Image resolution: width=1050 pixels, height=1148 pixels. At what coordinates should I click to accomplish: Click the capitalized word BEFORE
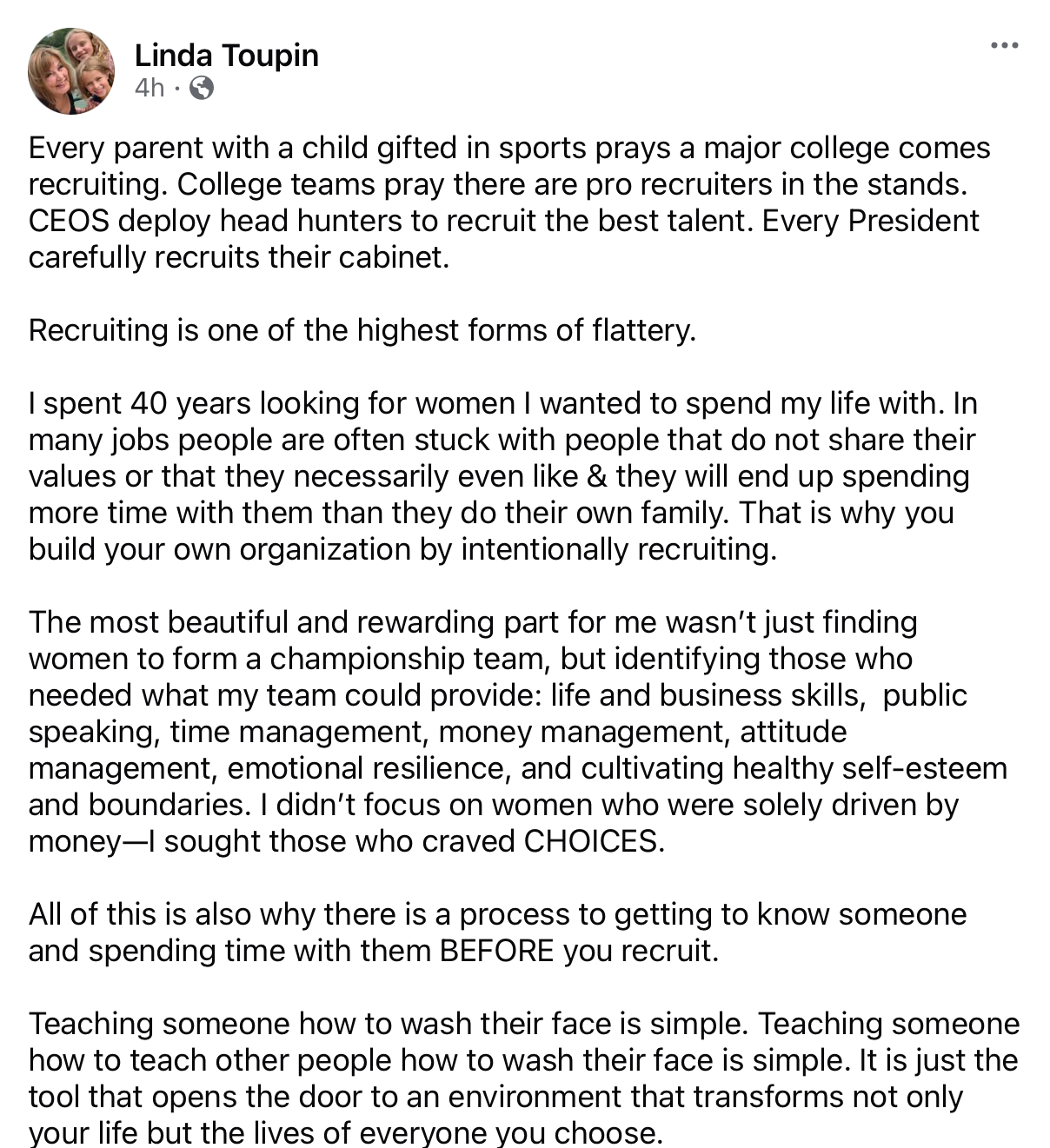point(496,951)
